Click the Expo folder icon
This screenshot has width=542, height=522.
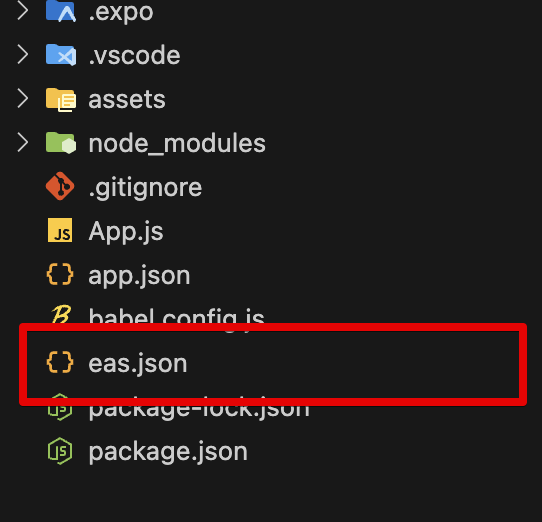pos(61,11)
